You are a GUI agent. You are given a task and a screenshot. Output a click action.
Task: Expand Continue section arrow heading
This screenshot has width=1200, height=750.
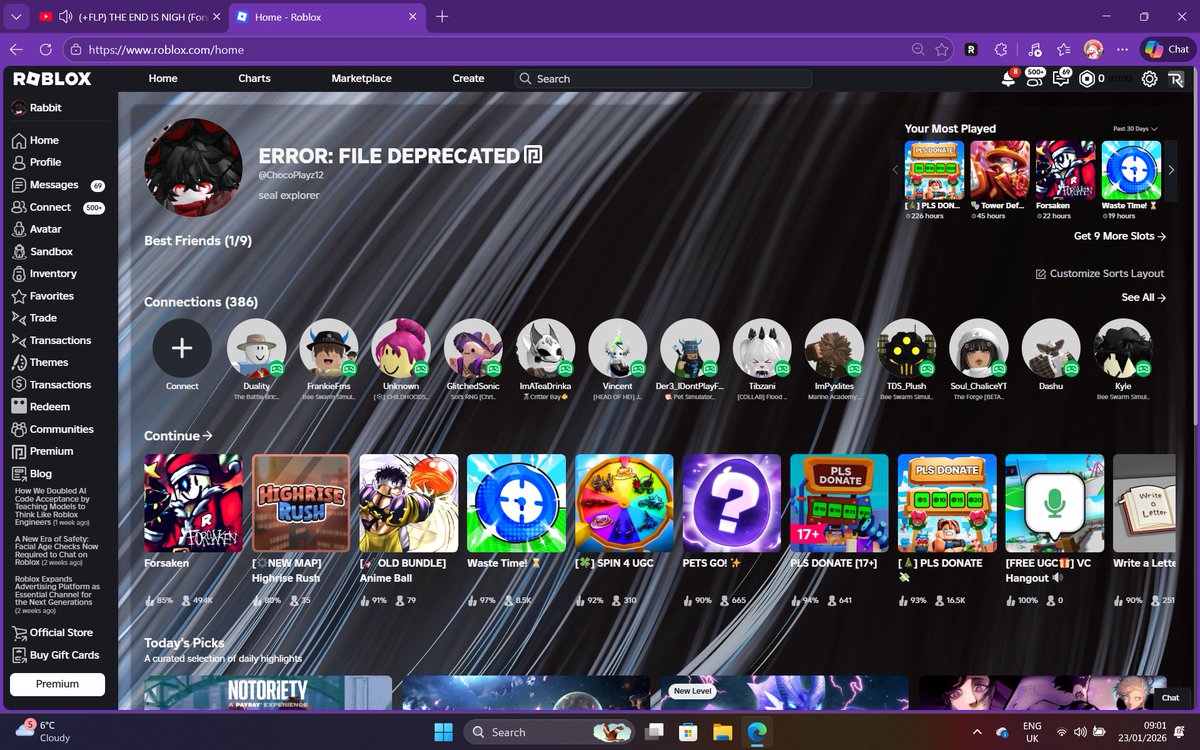(178, 436)
